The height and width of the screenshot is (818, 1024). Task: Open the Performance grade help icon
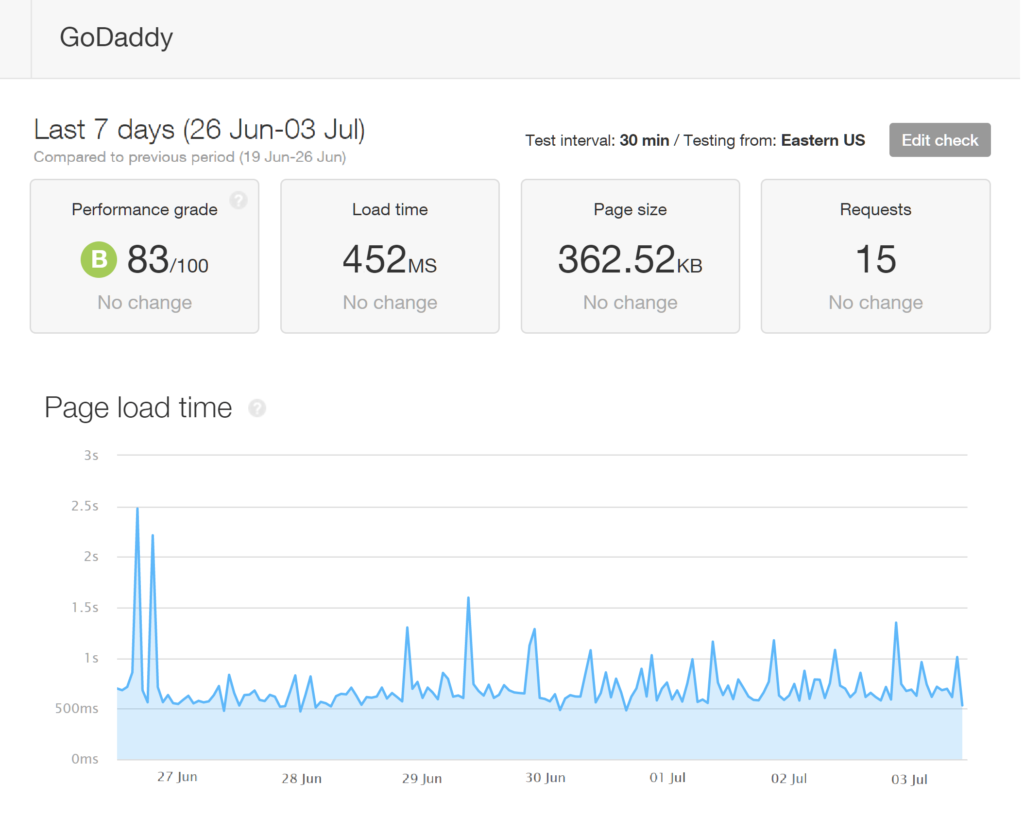(x=238, y=200)
